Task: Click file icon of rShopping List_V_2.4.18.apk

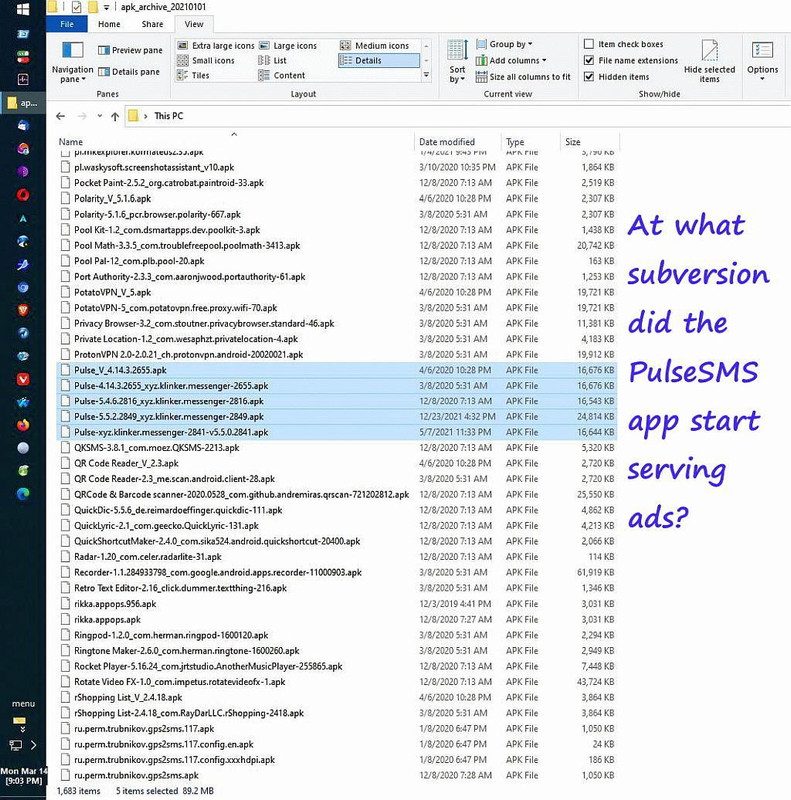Action: 65,697
